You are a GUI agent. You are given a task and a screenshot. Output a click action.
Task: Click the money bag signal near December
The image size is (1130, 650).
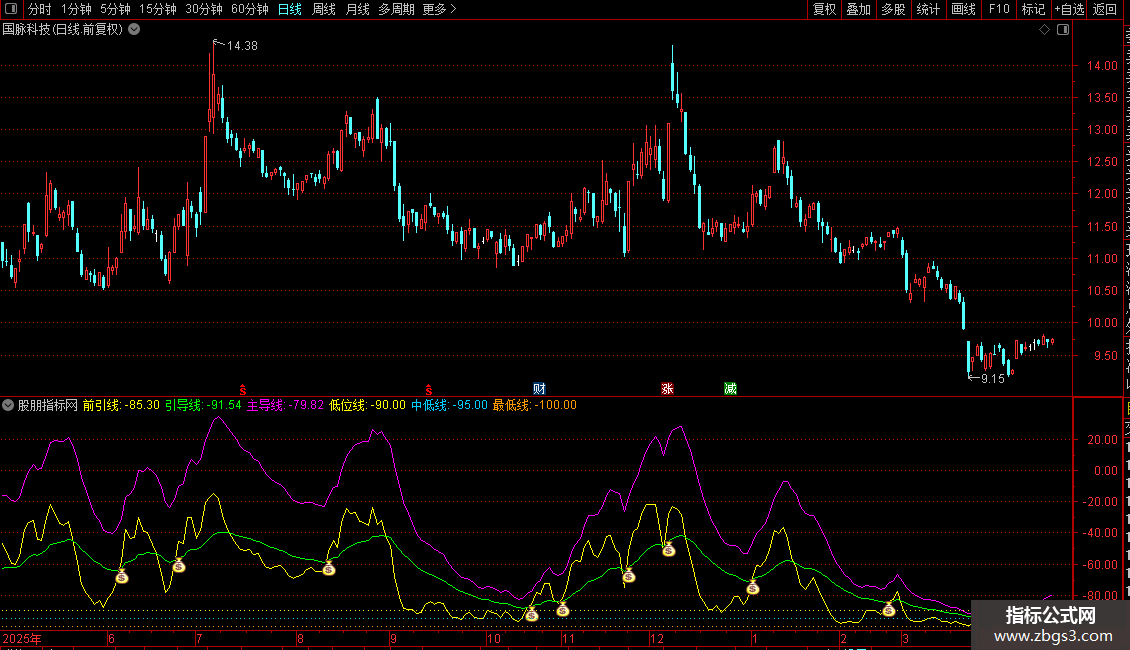pyautogui.click(x=668, y=549)
